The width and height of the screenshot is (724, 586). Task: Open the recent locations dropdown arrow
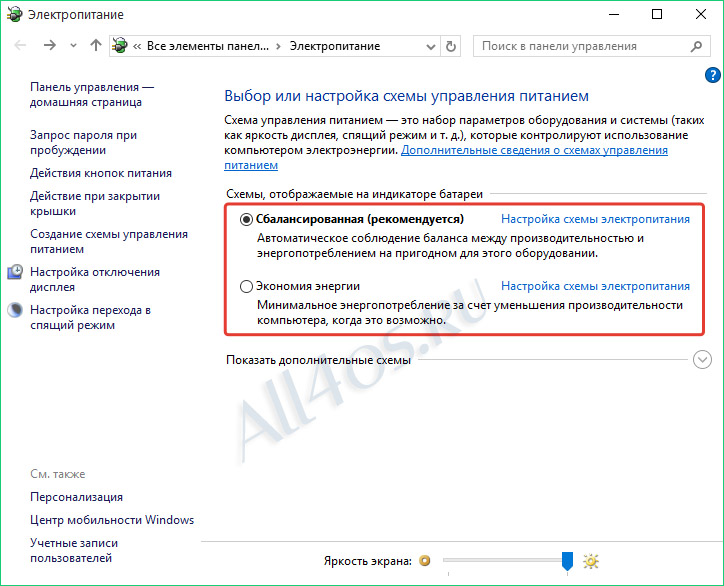(x=73, y=46)
